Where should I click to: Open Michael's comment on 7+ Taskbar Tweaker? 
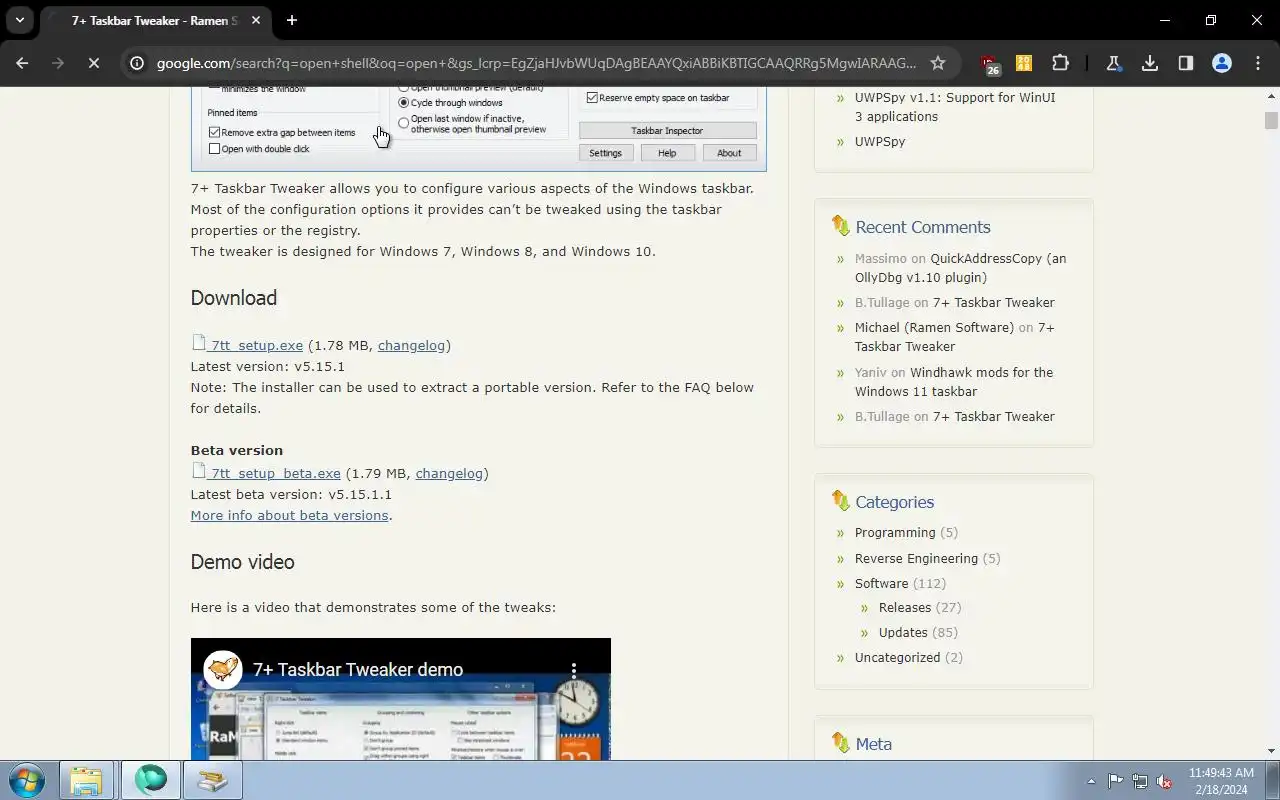point(954,337)
